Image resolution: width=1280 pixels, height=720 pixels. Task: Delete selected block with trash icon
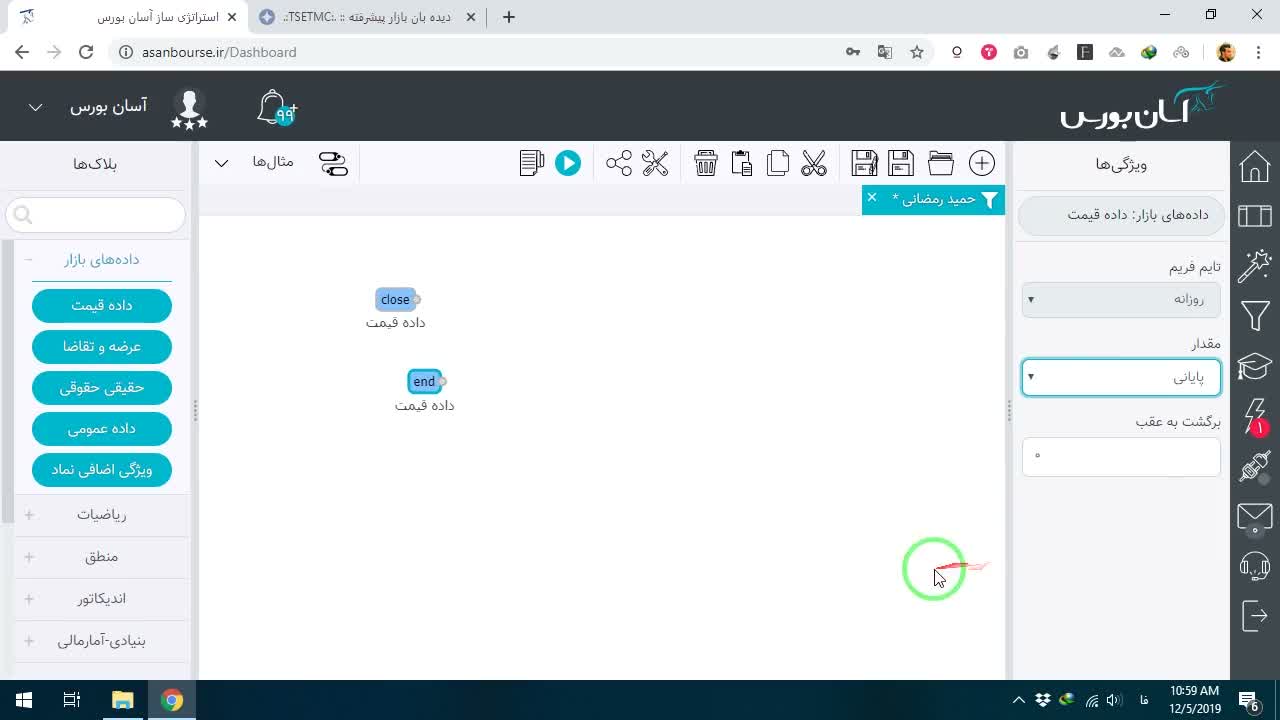706,164
